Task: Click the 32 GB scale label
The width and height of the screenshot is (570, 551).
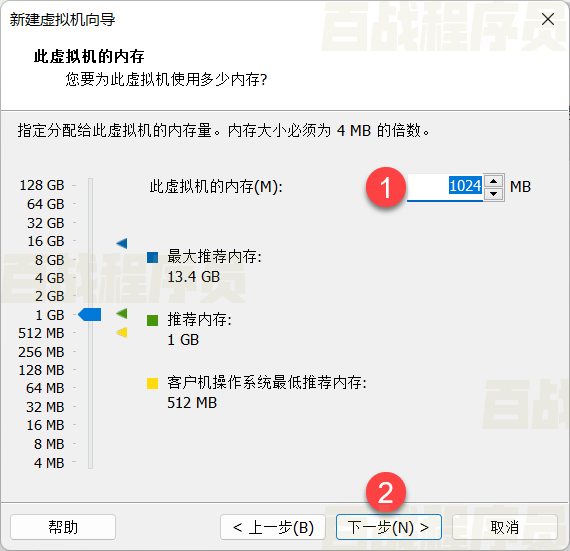Action: coord(46,223)
